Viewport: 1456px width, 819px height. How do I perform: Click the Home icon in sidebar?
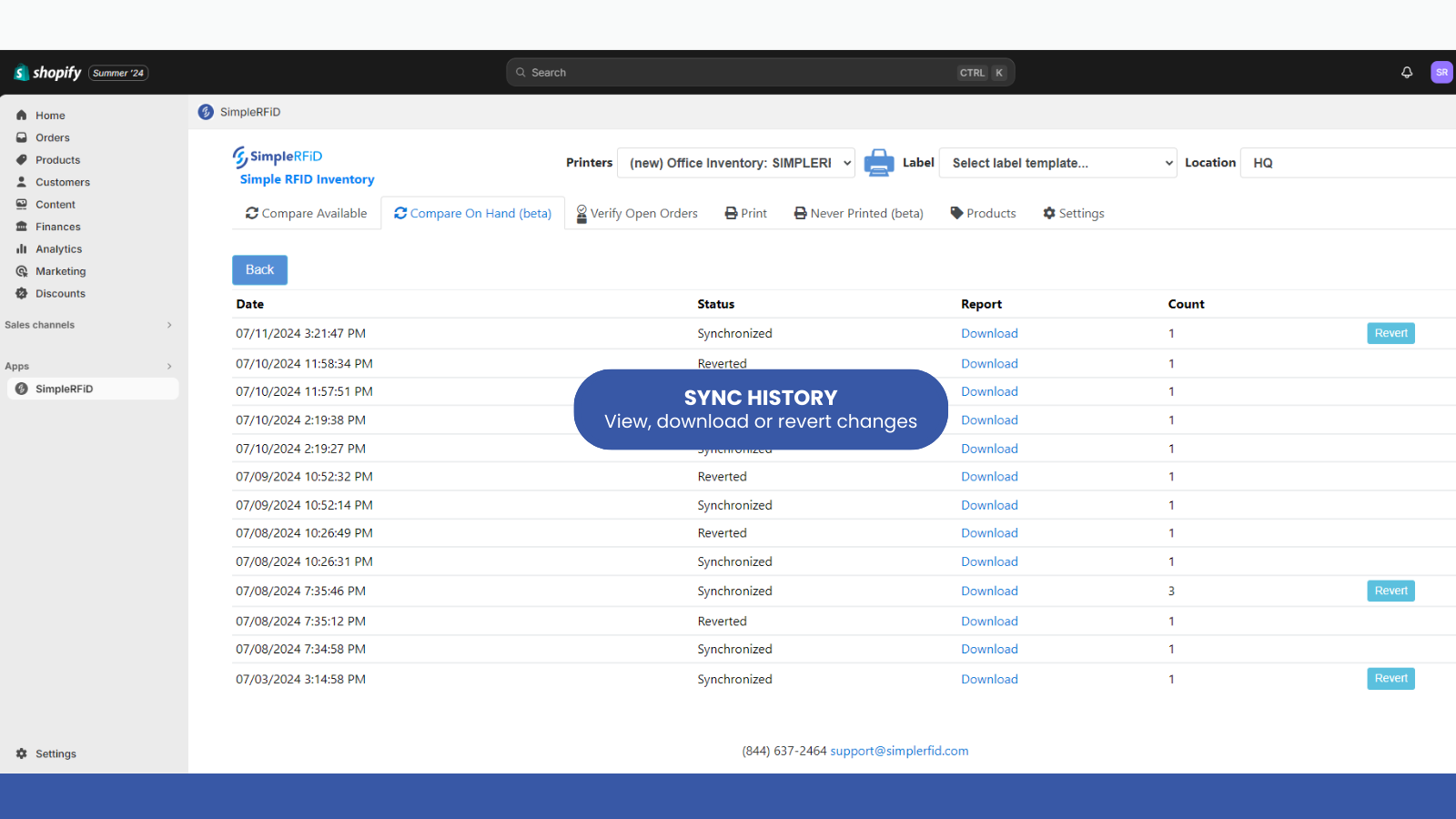[x=22, y=116]
